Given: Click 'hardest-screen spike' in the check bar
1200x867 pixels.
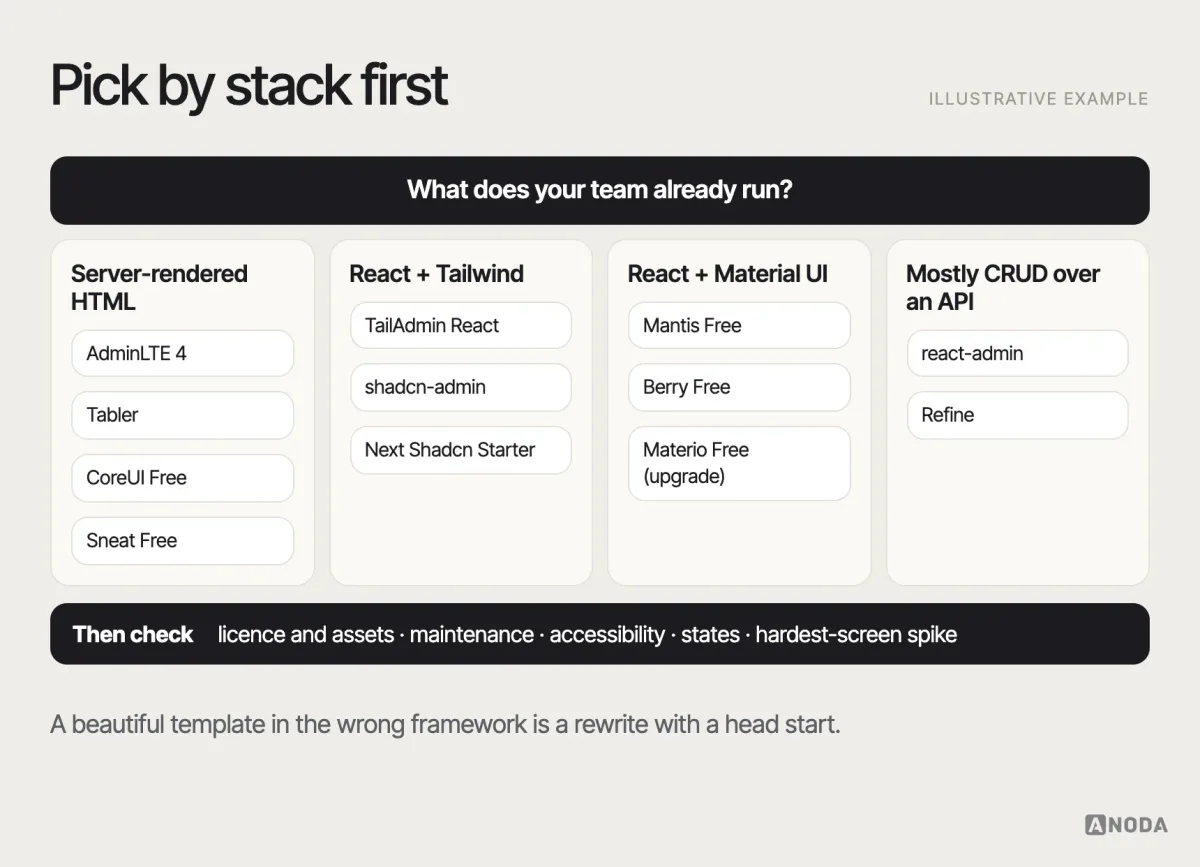Looking at the screenshot, I should pyautogui.click(x=856, y=634).
